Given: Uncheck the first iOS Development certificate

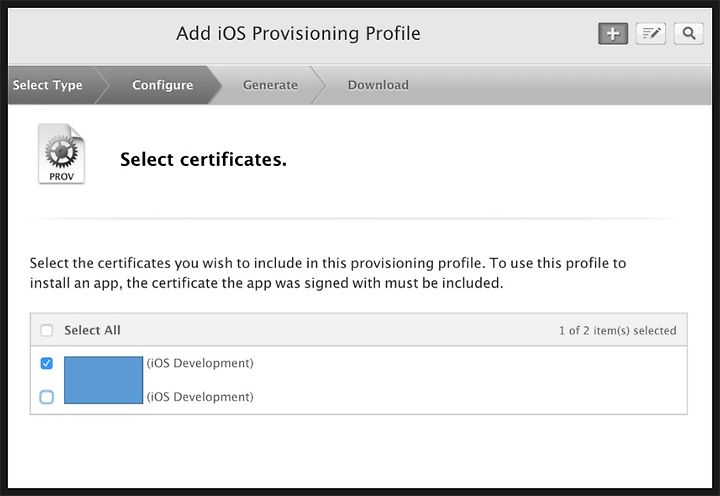Looking at the screenshot, I should click(46, 363).
